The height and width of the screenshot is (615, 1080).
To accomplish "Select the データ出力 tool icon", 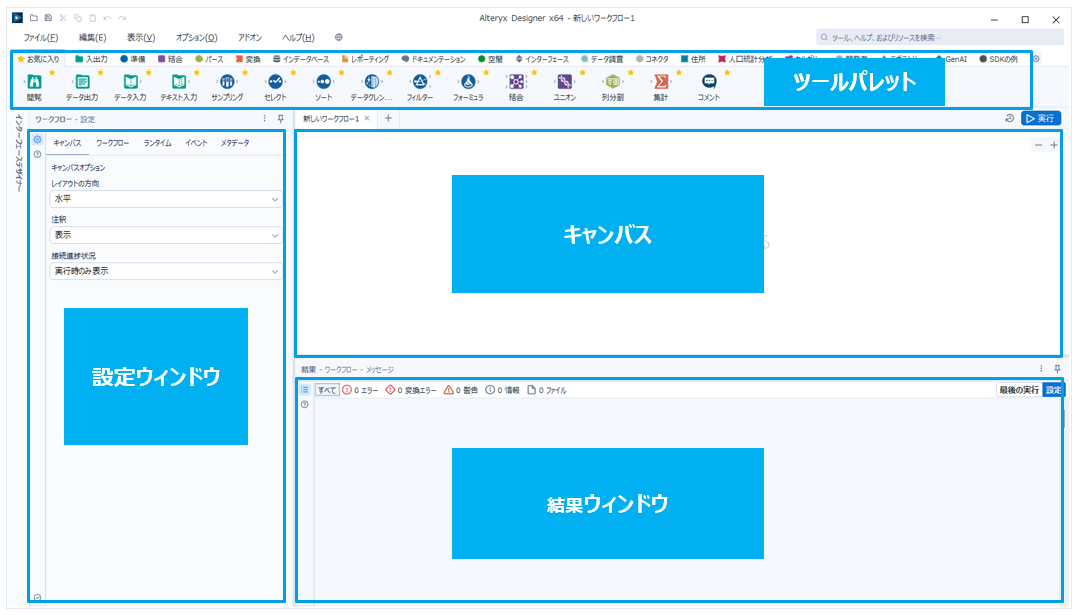I will point(82,82).
